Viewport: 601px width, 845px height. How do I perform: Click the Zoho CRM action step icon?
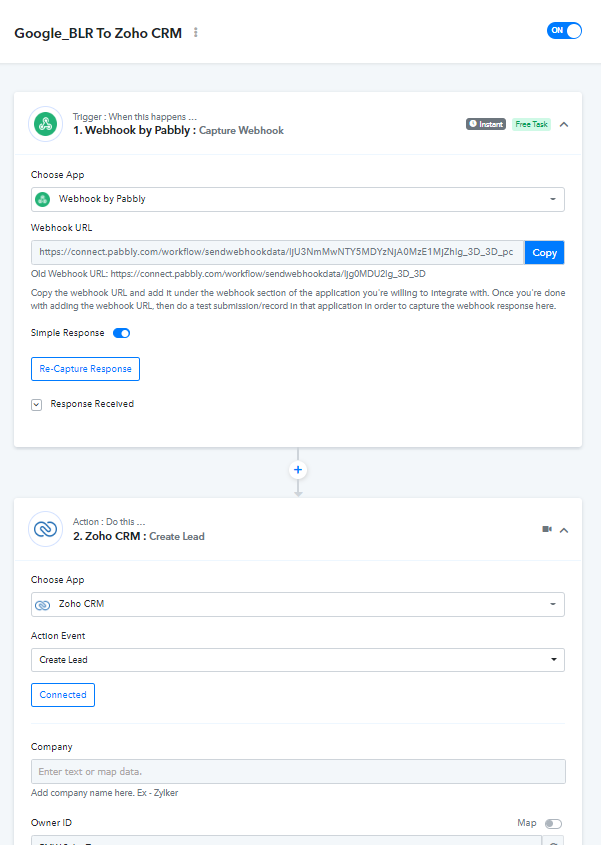pos(46,529)
